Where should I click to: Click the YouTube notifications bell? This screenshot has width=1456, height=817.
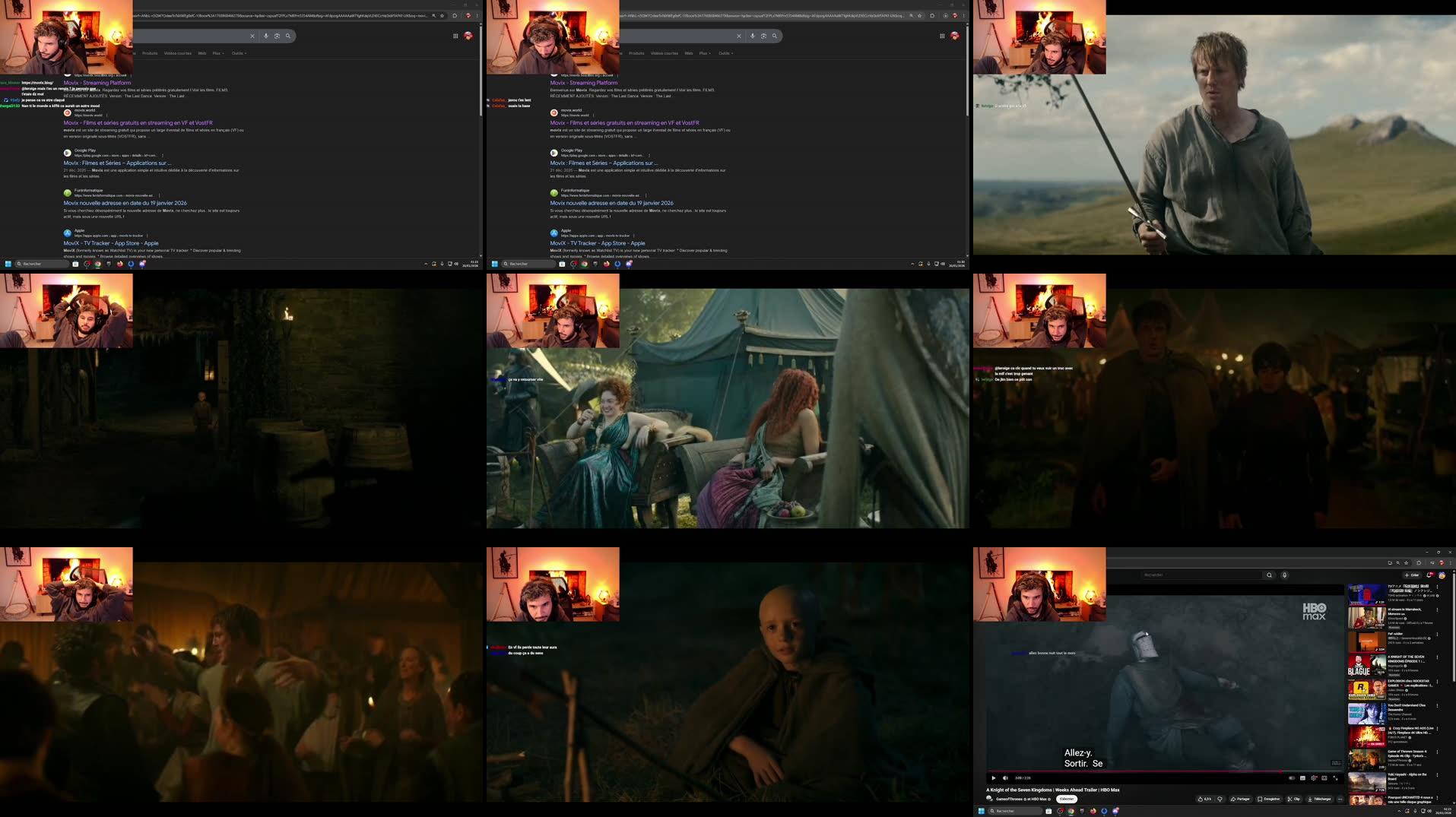(1429, 575)
